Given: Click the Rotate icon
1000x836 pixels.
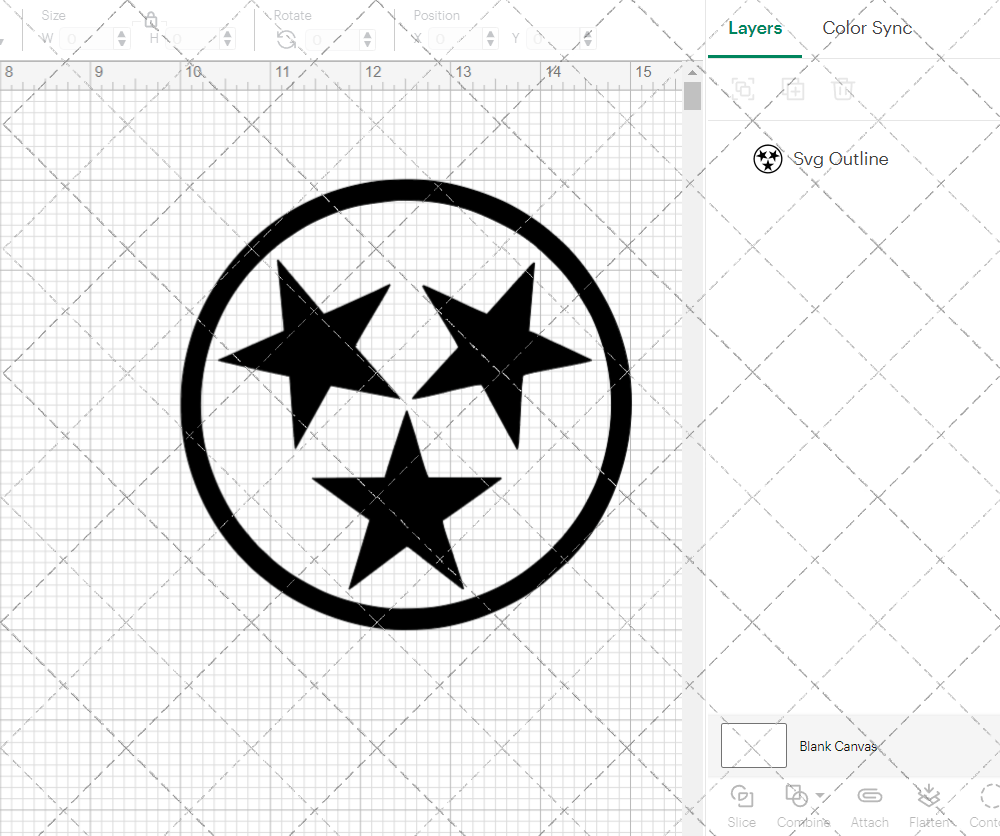Looking at the screenshot, I should tap(286, 40).
